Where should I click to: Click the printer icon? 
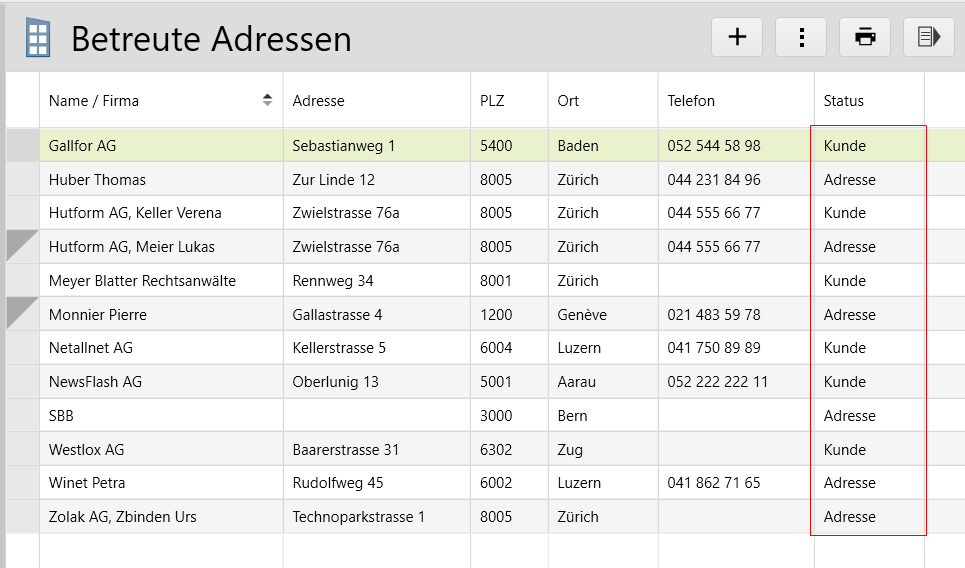(x=865, y=37)
